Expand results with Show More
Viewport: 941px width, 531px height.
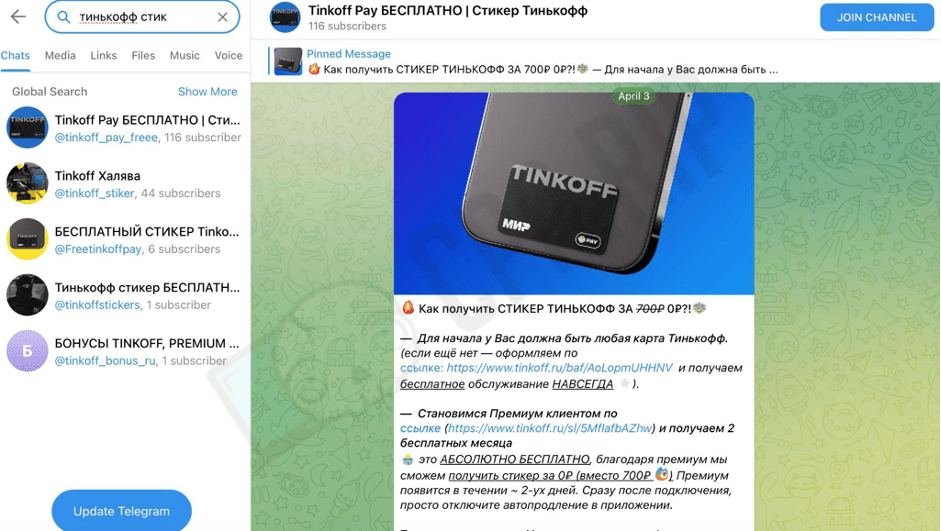208,91
